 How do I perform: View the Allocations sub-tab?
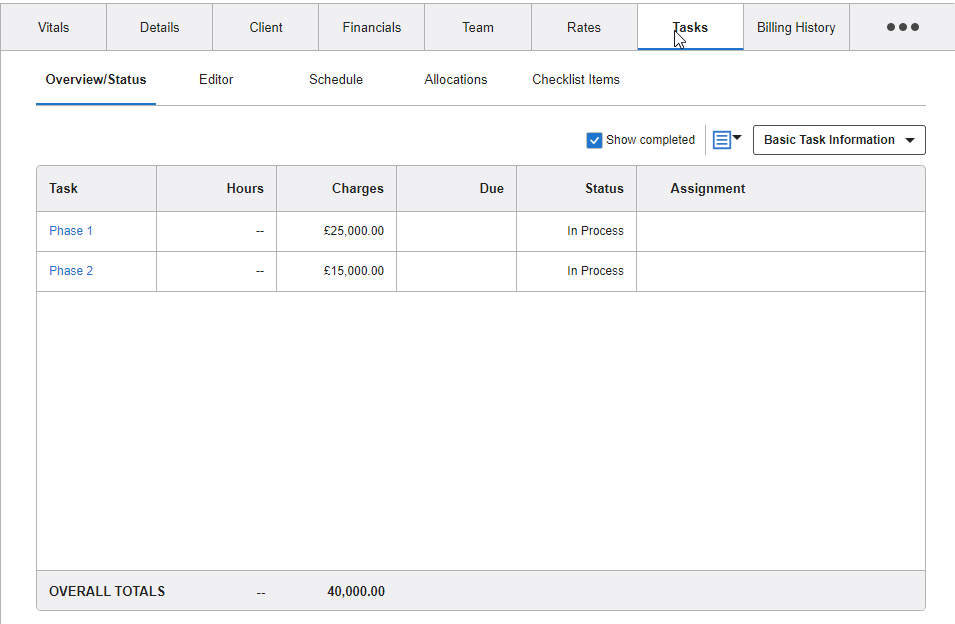pyautogui.click(x=456, y=80)
